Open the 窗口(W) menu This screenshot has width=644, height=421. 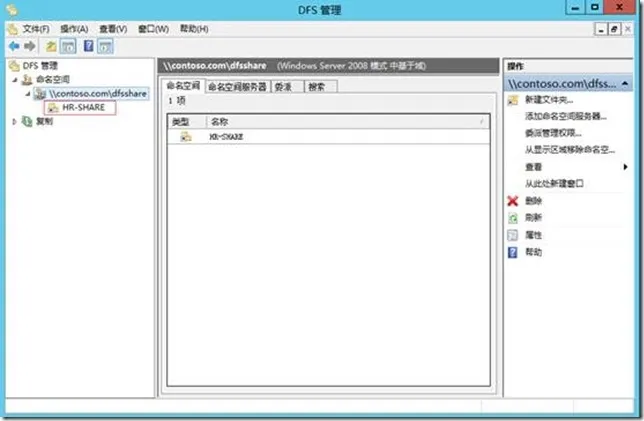coord(153,29)
